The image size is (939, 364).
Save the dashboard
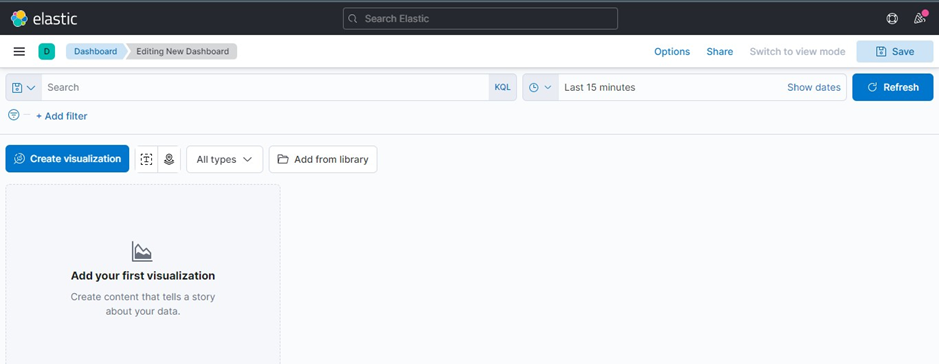[895, 51]
